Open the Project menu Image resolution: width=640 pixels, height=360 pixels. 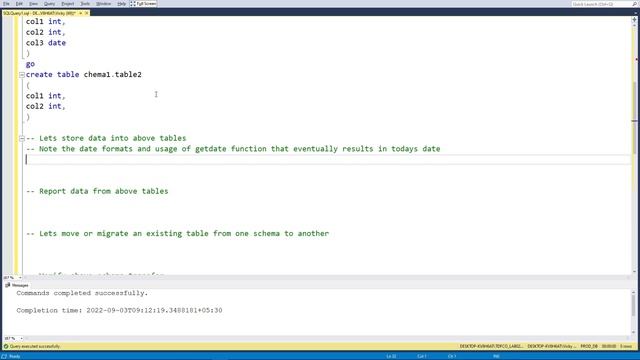click(x=67, y=4)
